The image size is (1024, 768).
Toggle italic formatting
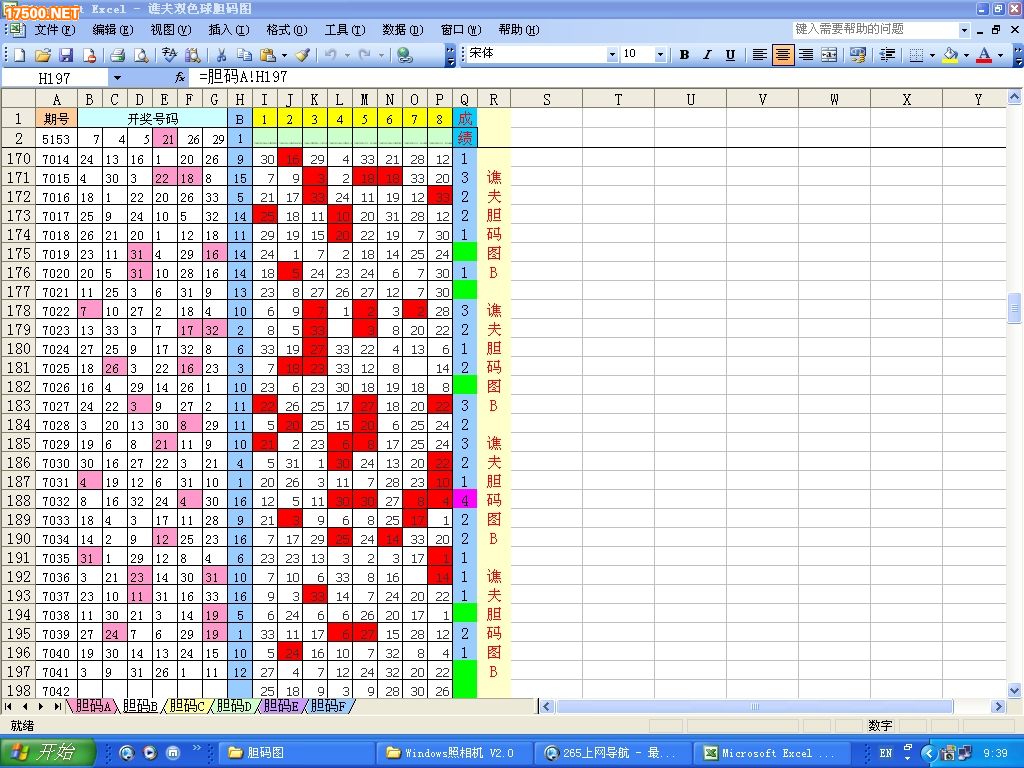point(707,55)
